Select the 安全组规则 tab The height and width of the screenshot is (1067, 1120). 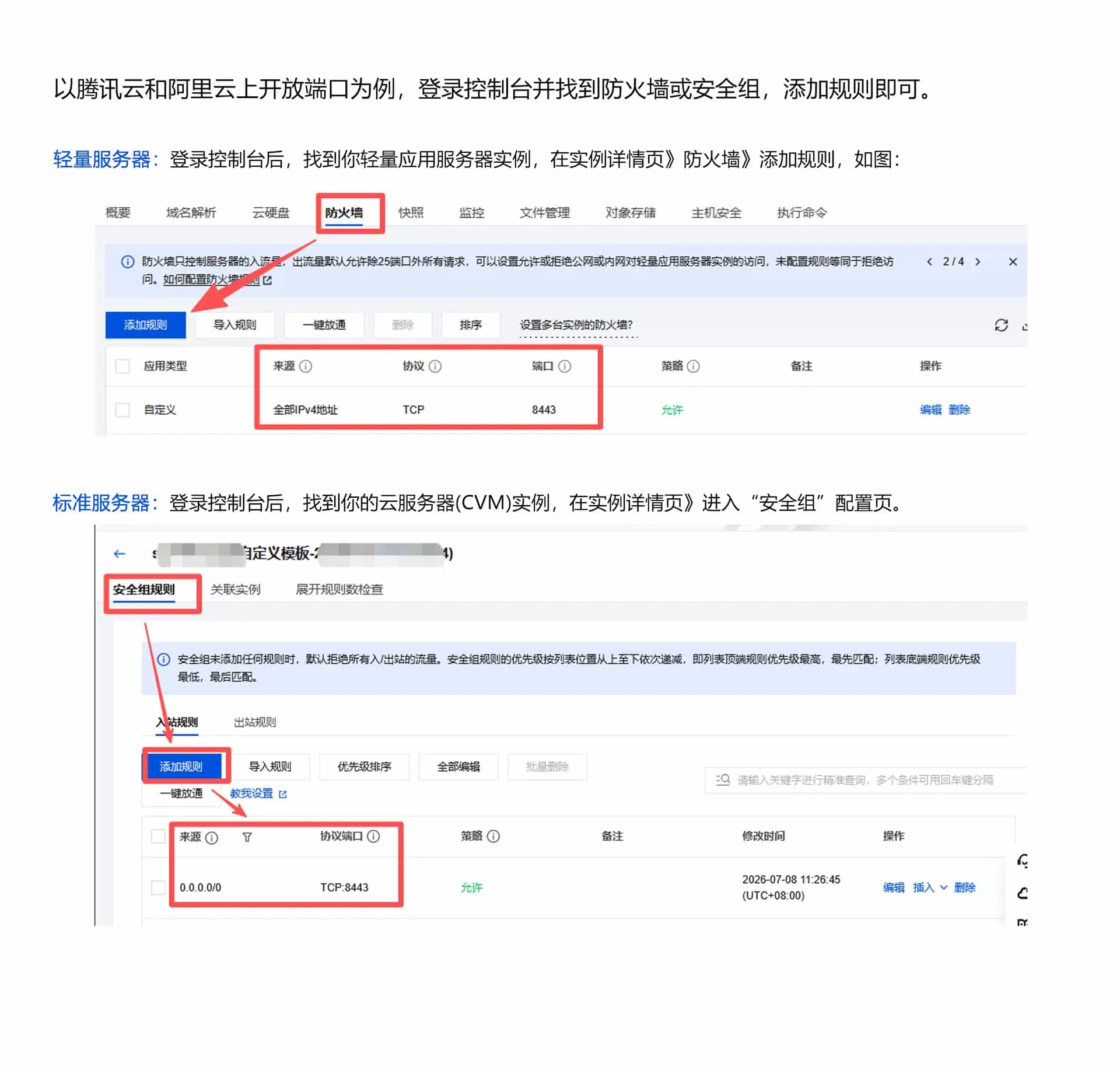tap(144, 589)
